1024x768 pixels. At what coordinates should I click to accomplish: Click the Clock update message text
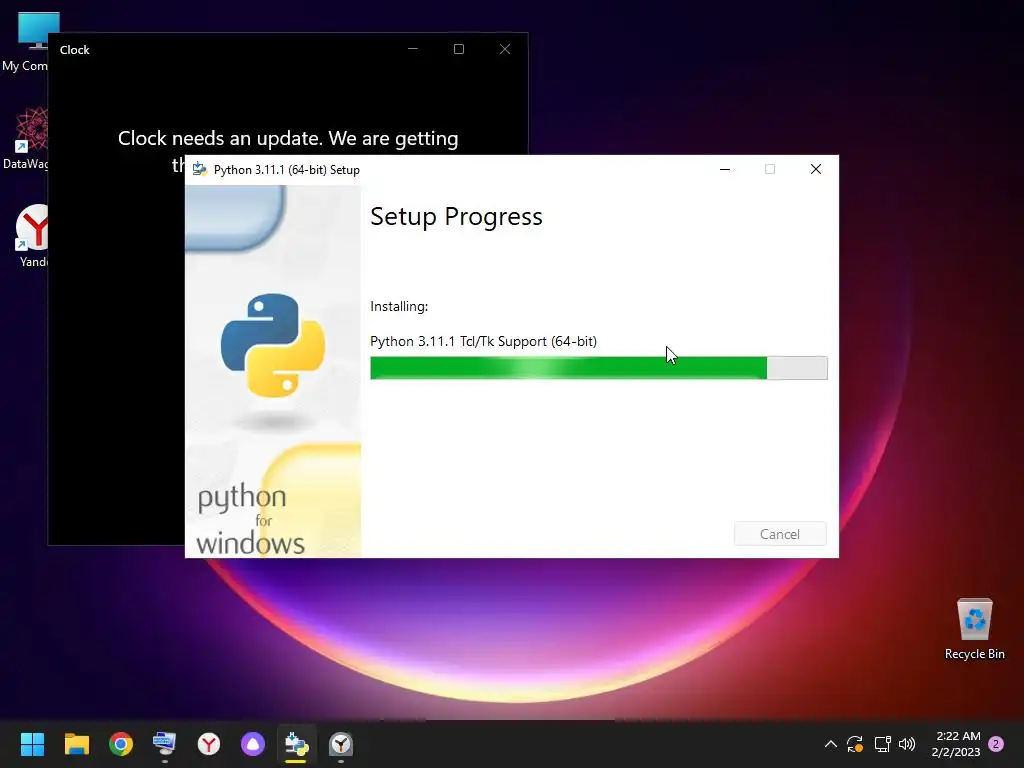288,138
